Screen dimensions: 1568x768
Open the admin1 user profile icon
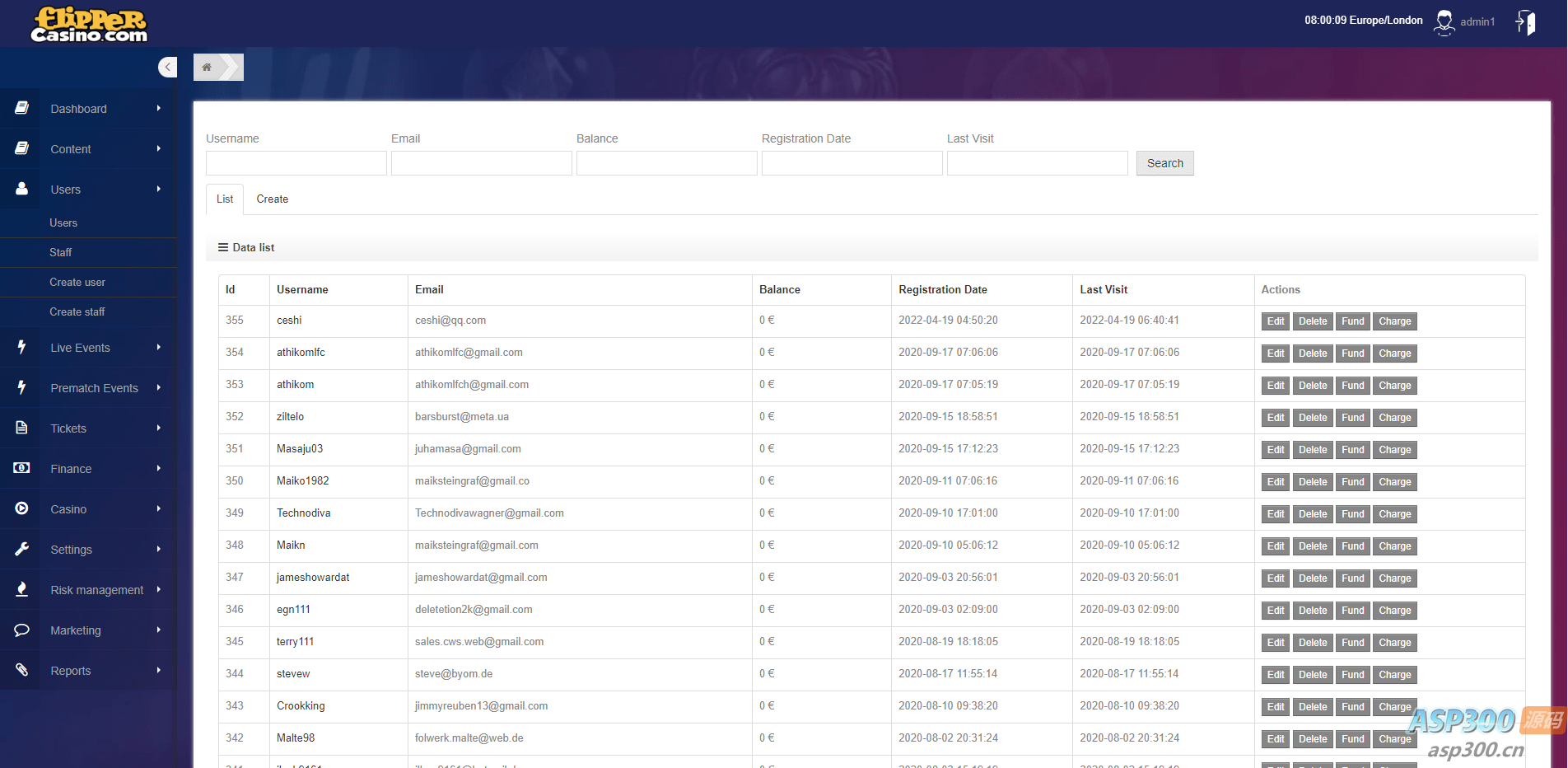coord(1444,22)
